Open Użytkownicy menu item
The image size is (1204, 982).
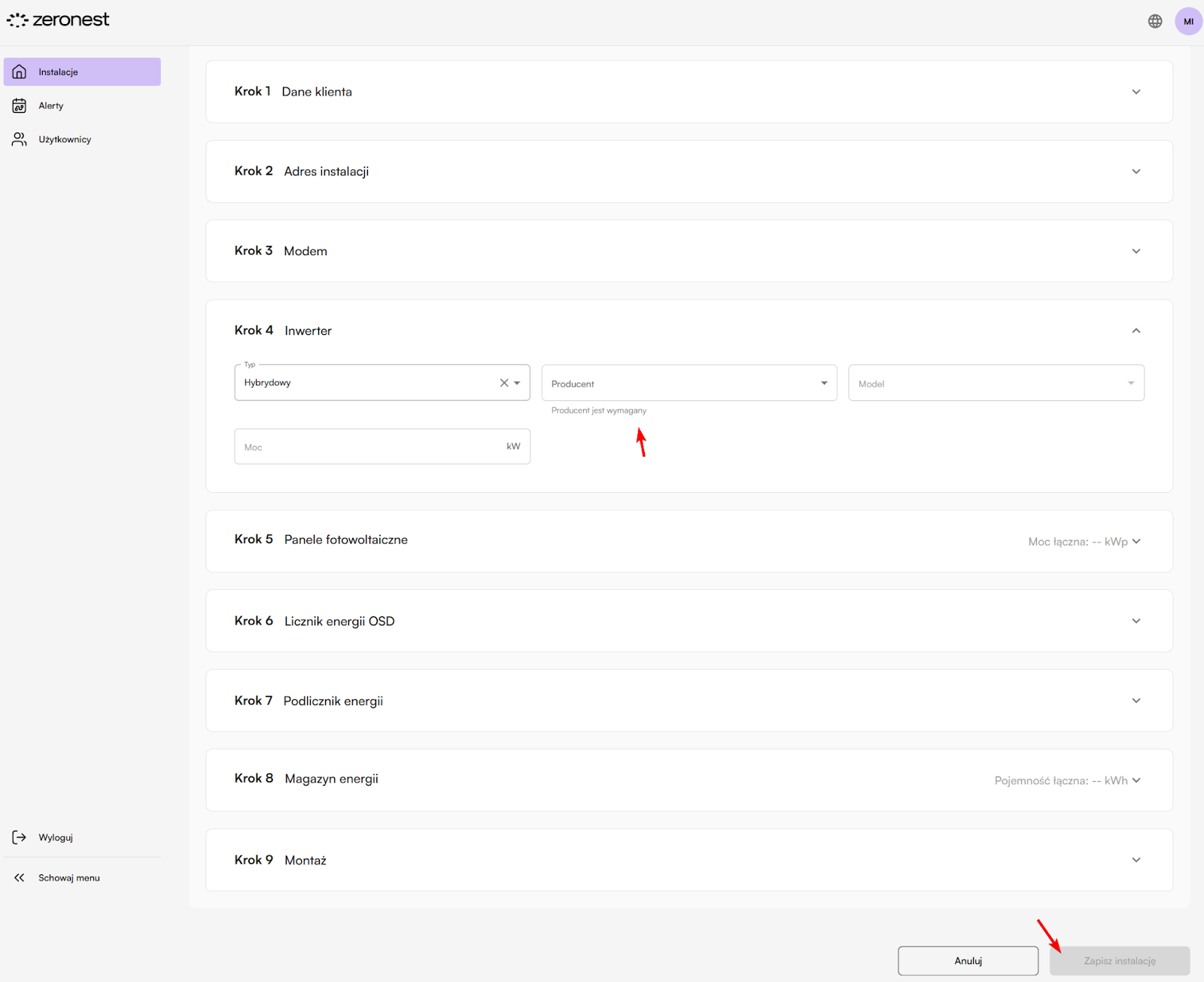click(x=65, y=139)
